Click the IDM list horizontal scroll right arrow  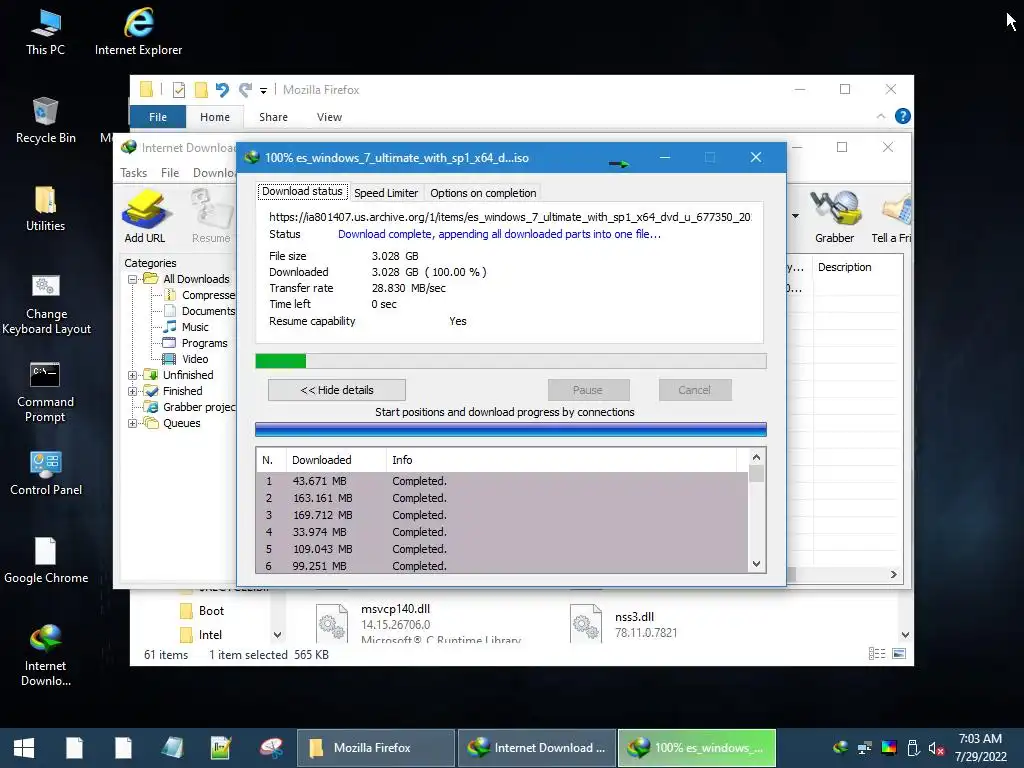(893, 575)
